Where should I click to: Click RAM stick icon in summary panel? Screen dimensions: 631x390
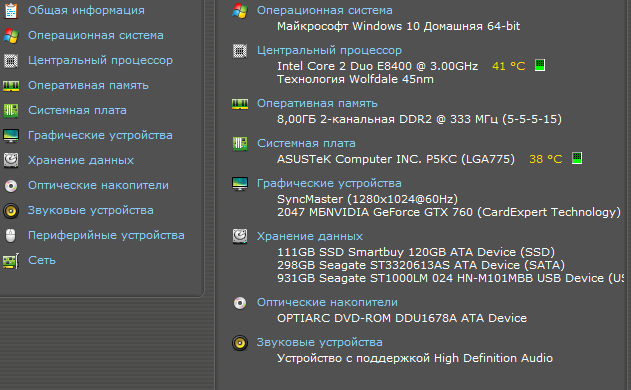(x=240, y=104)
